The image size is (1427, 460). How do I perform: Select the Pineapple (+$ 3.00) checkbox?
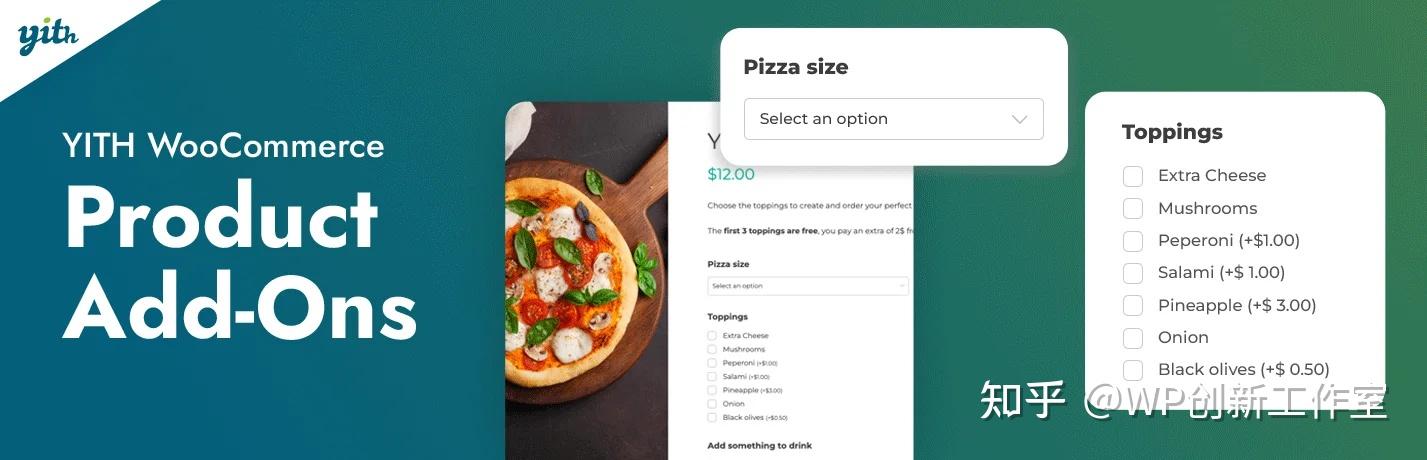coord(1133,305)
